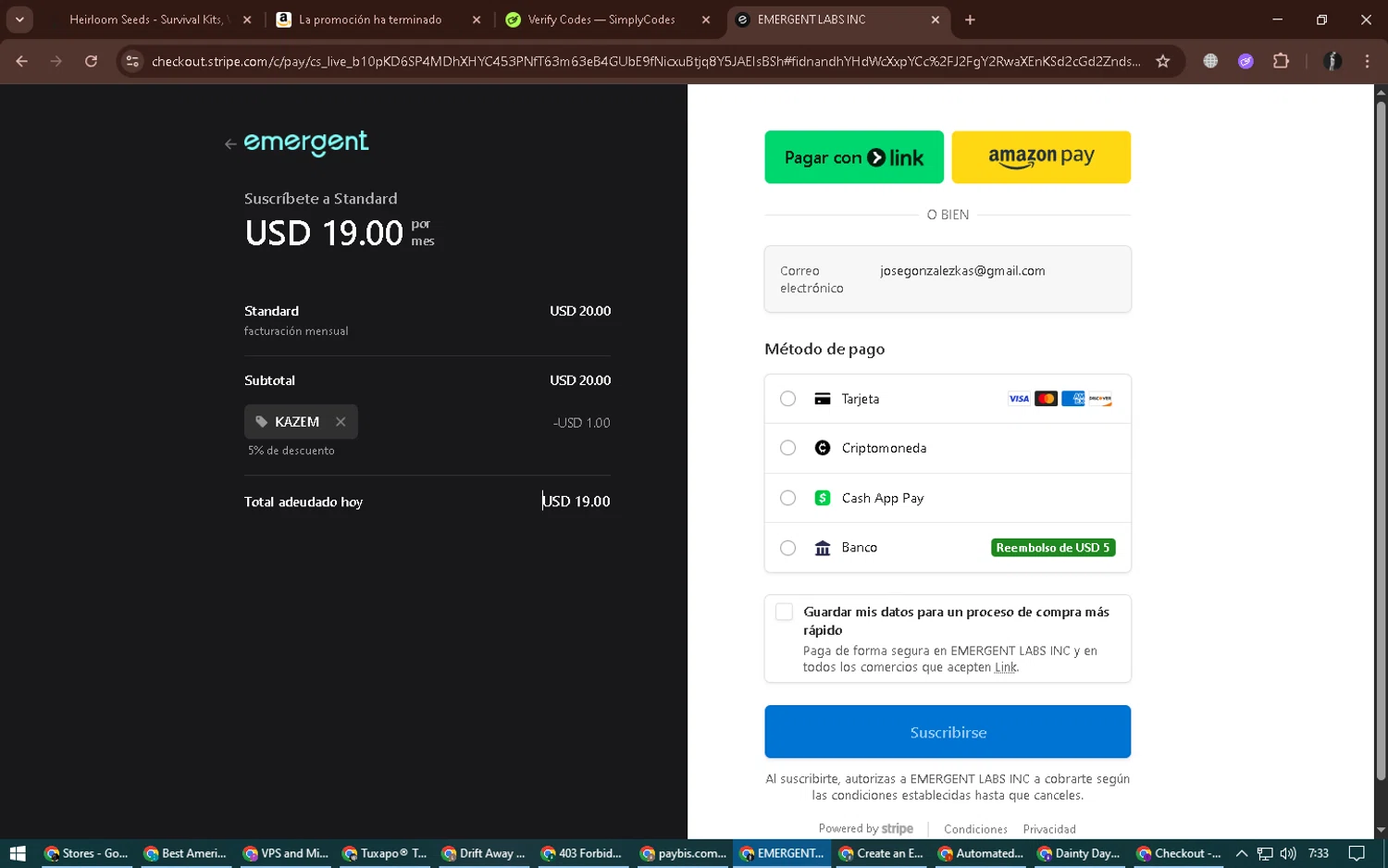Open the Stores - Go... taskbar window
The image size is (1388, 868).
[87, 853]
